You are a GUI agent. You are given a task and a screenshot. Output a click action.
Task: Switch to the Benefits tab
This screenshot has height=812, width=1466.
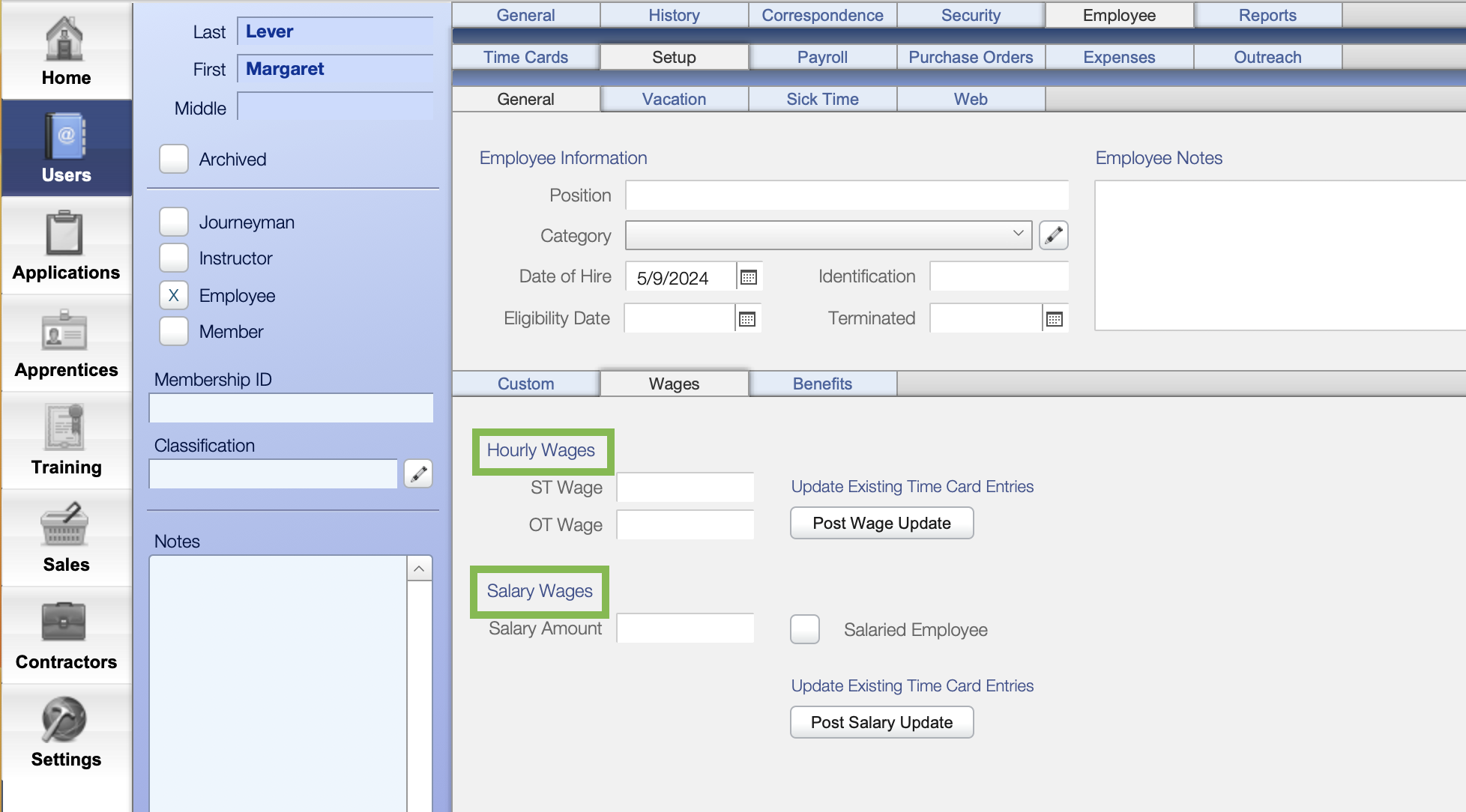[822, 384]
